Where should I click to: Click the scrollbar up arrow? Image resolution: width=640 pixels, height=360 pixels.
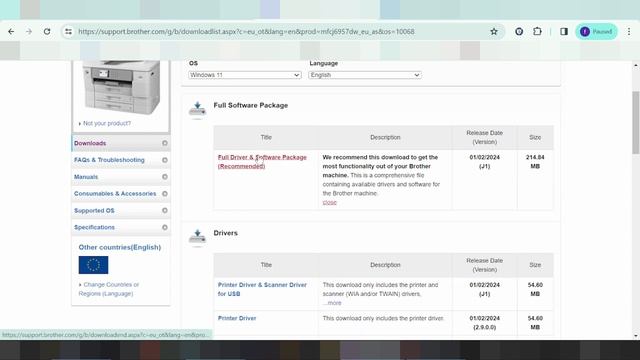(636, 65)
